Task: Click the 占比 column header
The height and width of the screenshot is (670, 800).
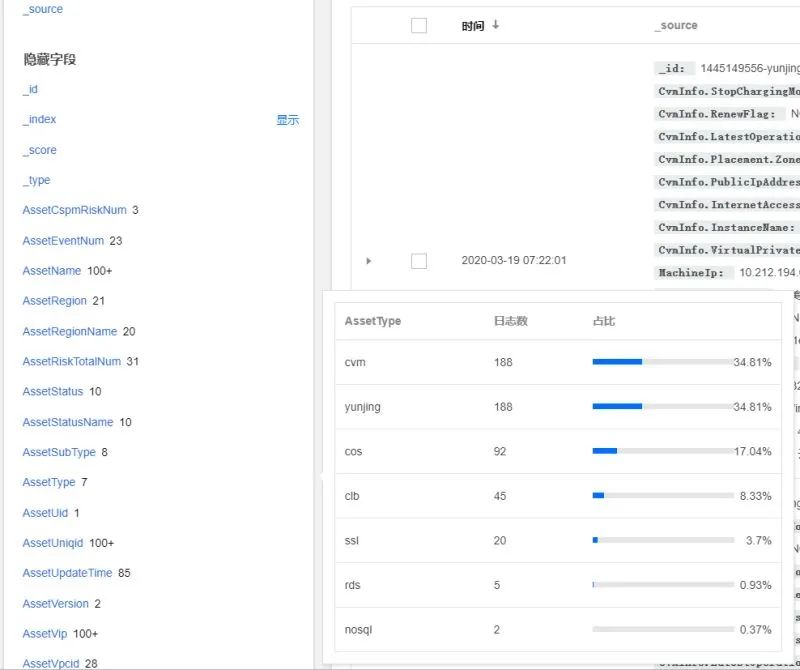Action: tap(604, 321)
